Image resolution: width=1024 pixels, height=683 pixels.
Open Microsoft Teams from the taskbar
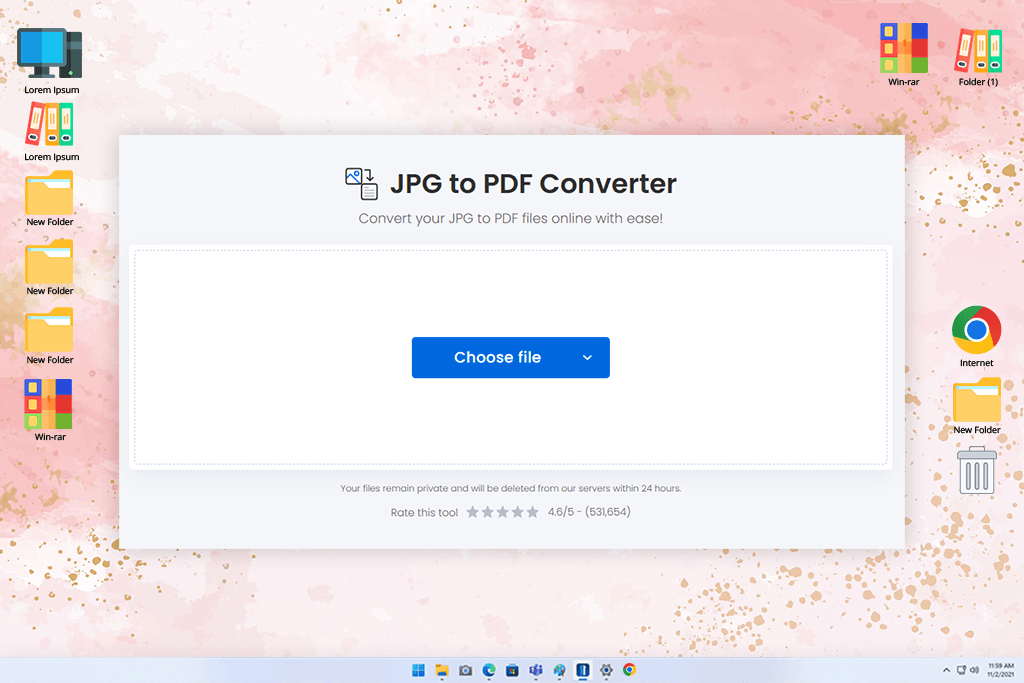(536, 670)
